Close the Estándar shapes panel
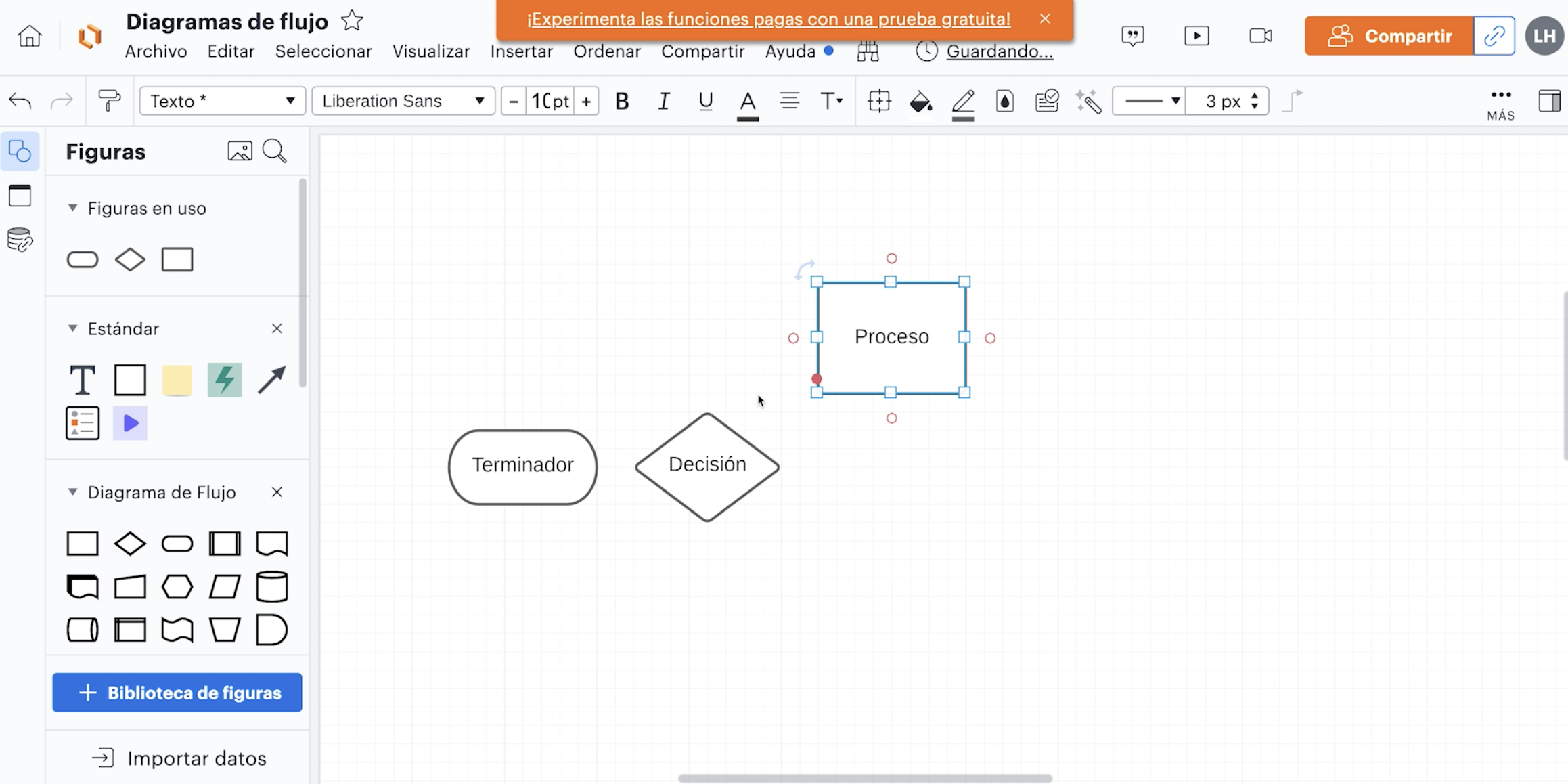Screen dimensions: 1568x784 (277, 328)
